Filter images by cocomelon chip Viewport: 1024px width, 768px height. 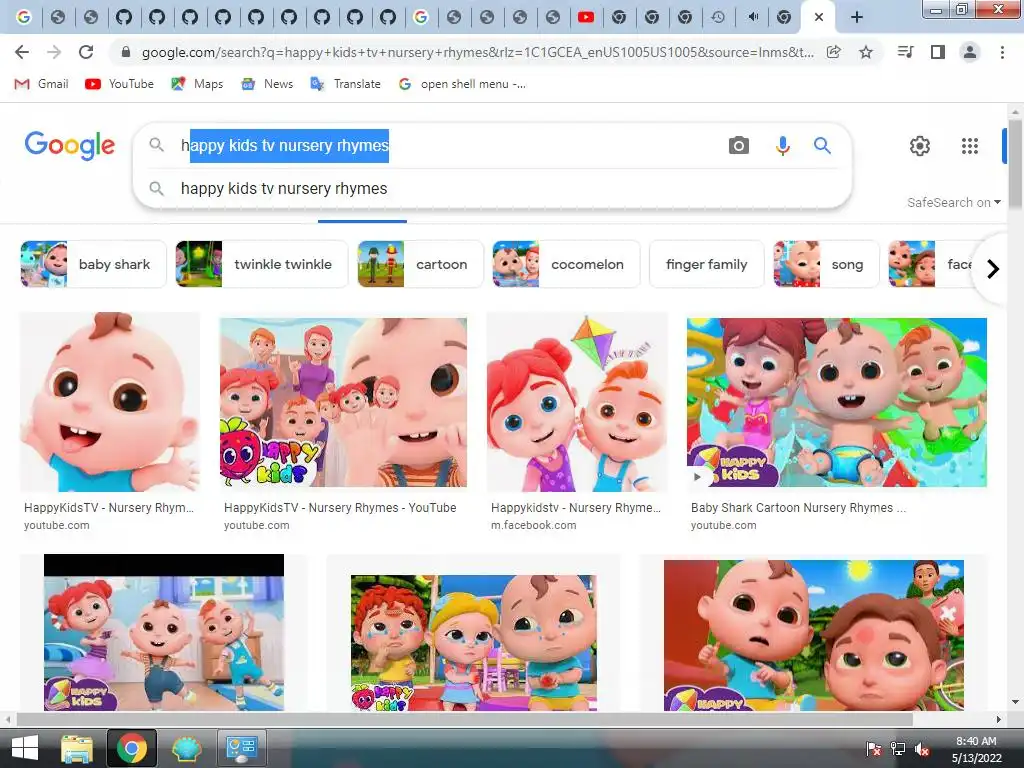point(566,264)
